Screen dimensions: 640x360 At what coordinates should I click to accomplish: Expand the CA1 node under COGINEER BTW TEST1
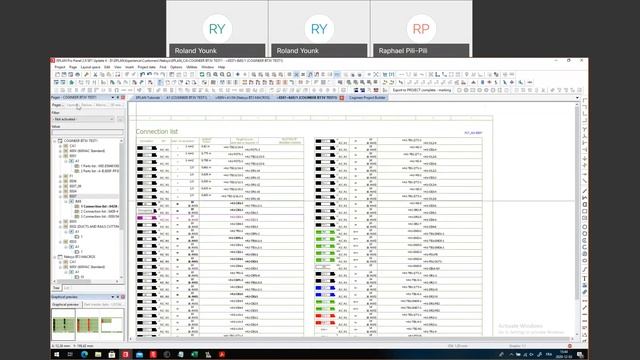pyautogui.click(x=60, y=146)
